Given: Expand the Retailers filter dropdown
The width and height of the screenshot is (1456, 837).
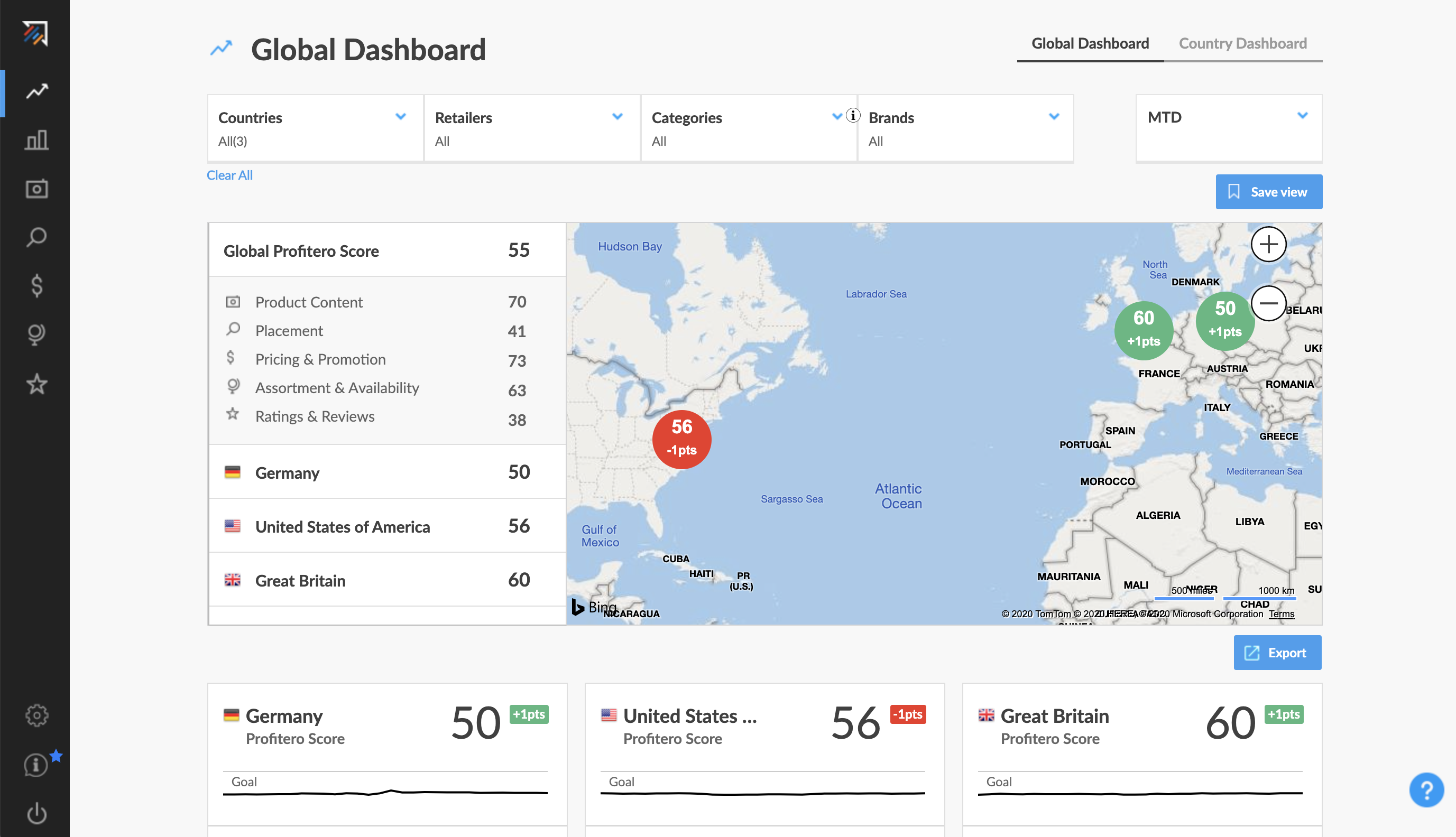Looking at the screenshot, I should 617,117.
